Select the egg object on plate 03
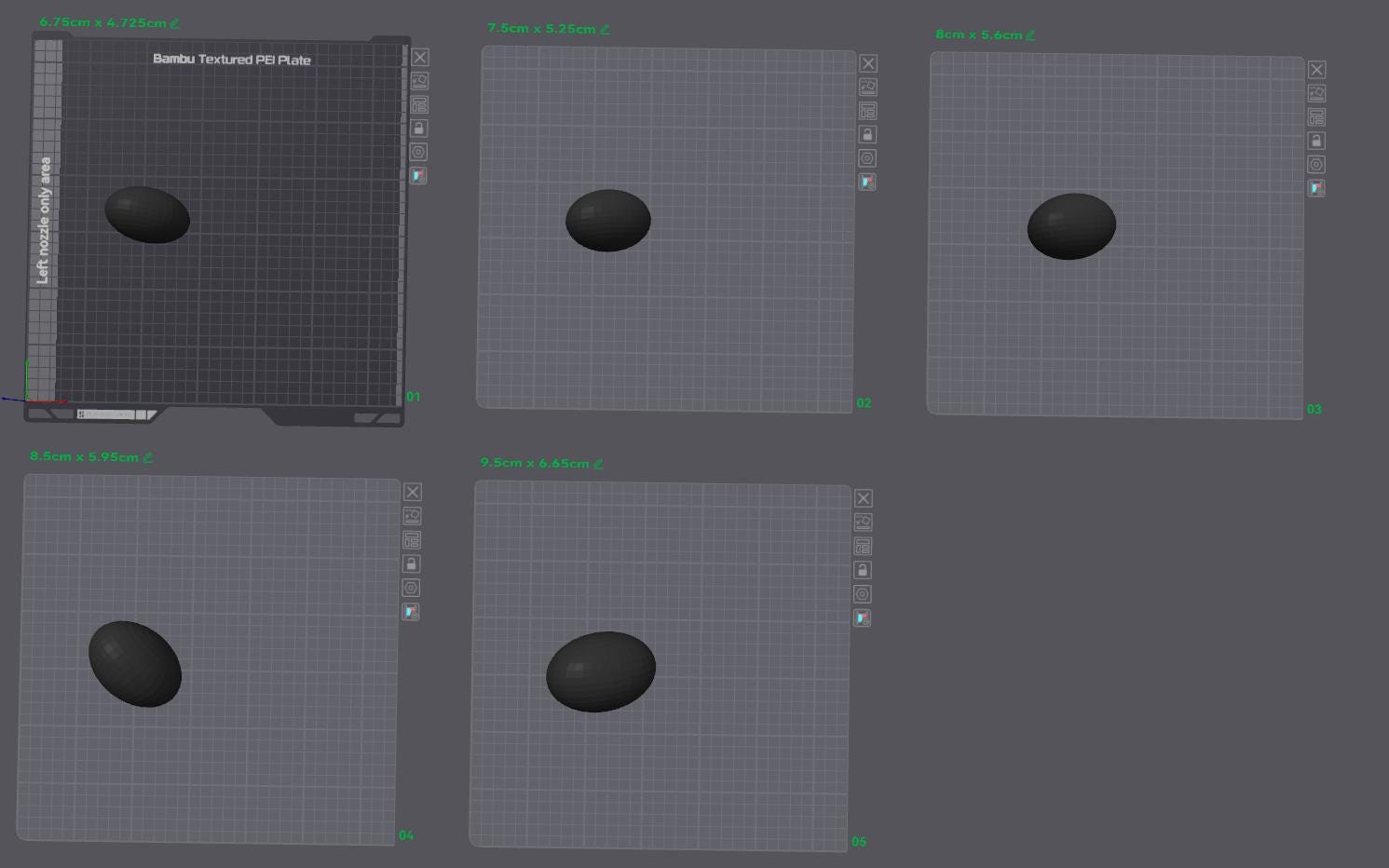Screen dimensions: 1389x868 (x=1071, y=226)
